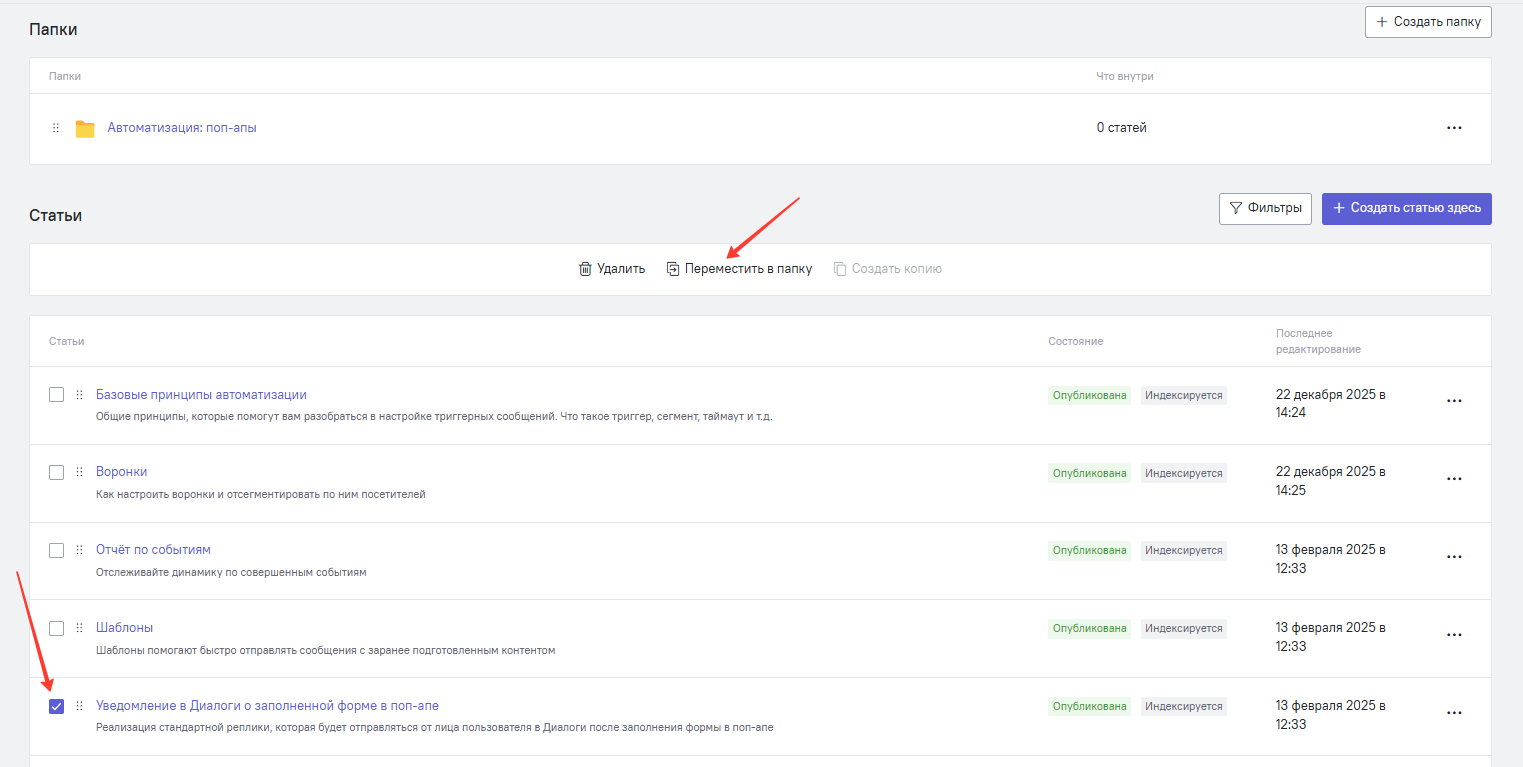Click the Создать папку button
The height and width of the screenshot is (767, 1523).
tap(1427, 22)
